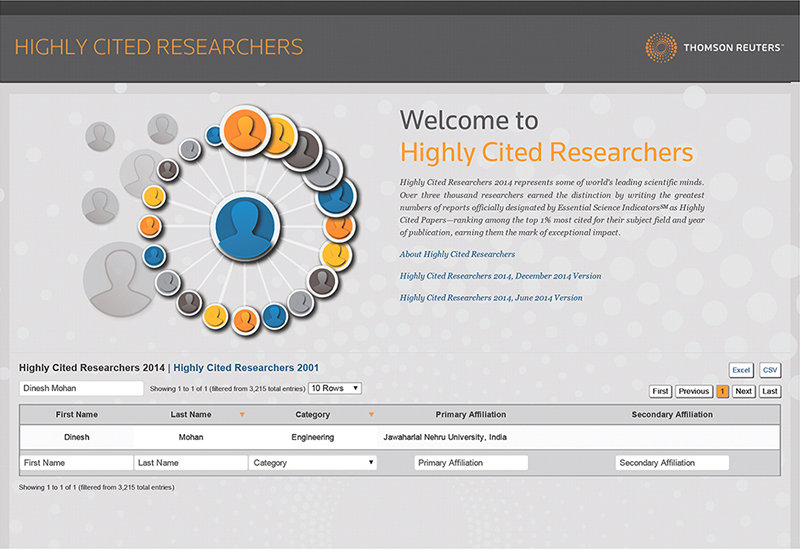Viewport: 800px width, 549px height.
Task: Click the Secondary Affiliation column header
Action: (x=672, y=415)
